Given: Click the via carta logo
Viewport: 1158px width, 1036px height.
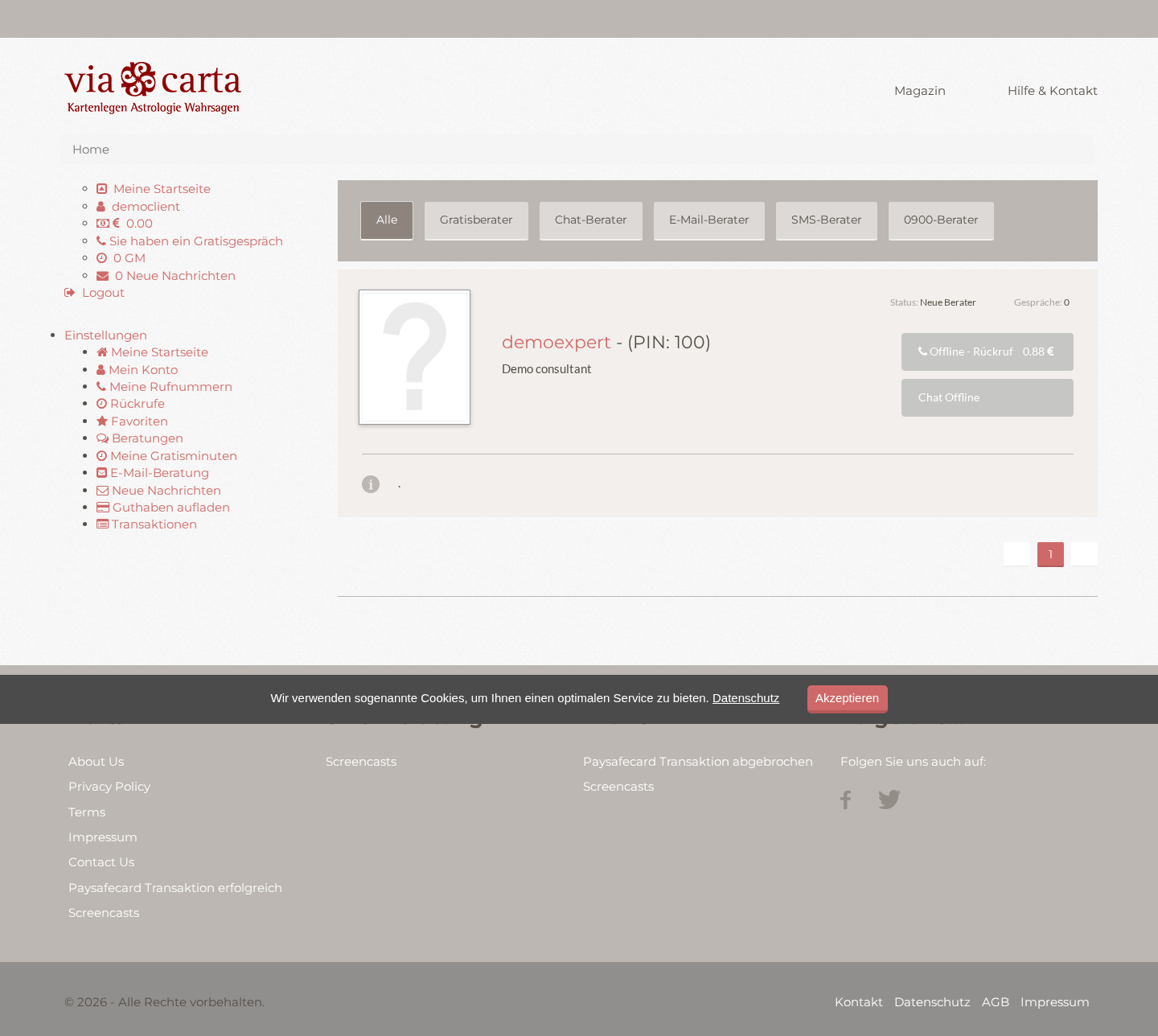Looking at the screenshot, I should tap(153, 88).
